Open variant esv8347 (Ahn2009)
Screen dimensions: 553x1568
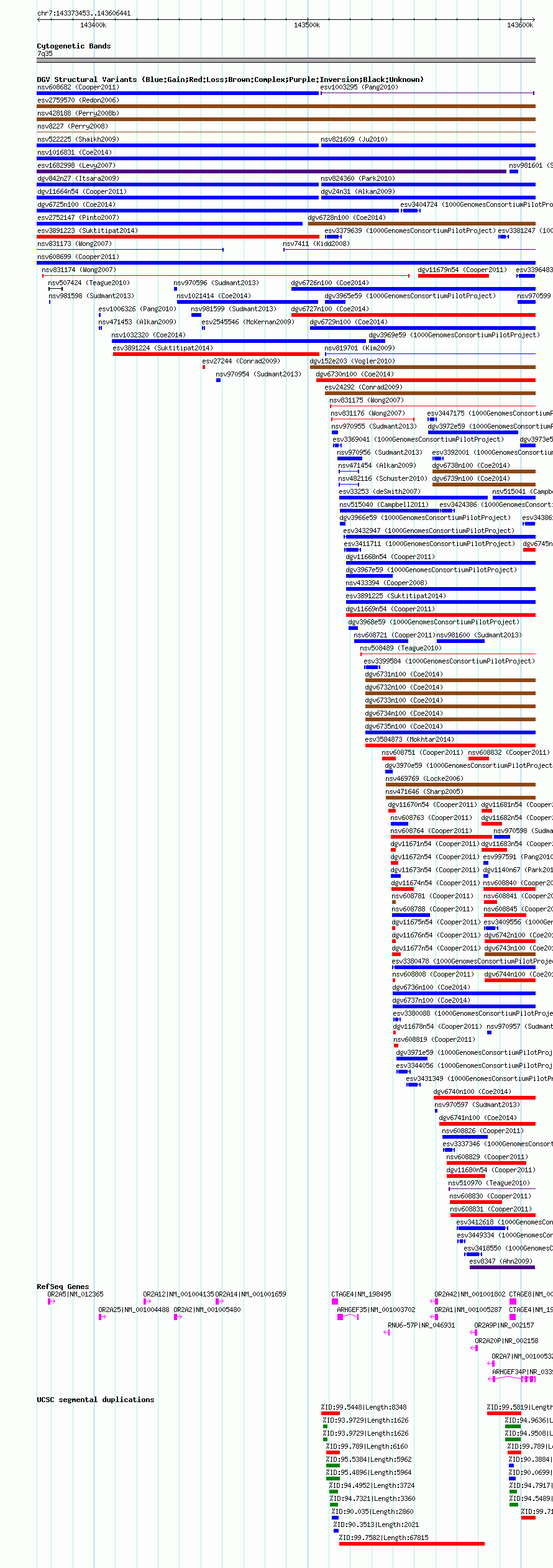(x=501, y=1261)
